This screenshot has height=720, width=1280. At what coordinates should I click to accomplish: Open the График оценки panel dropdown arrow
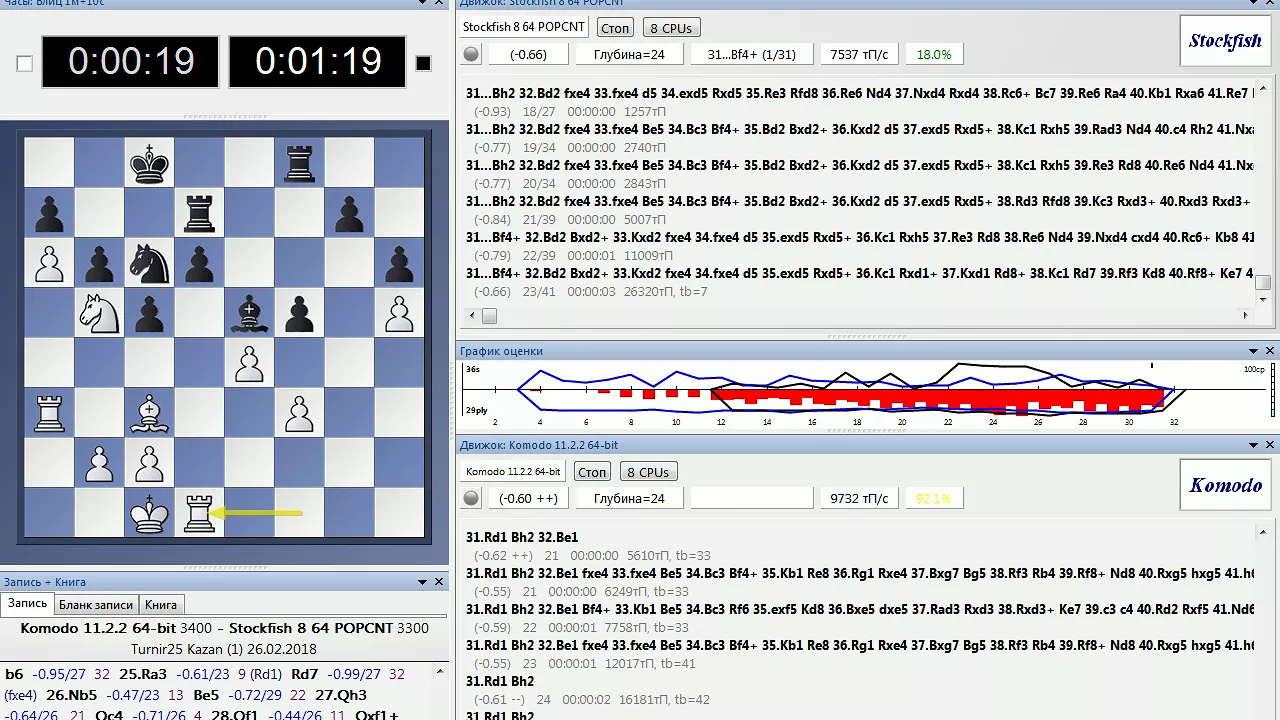pyautogui.click(x=1254, y=351)
